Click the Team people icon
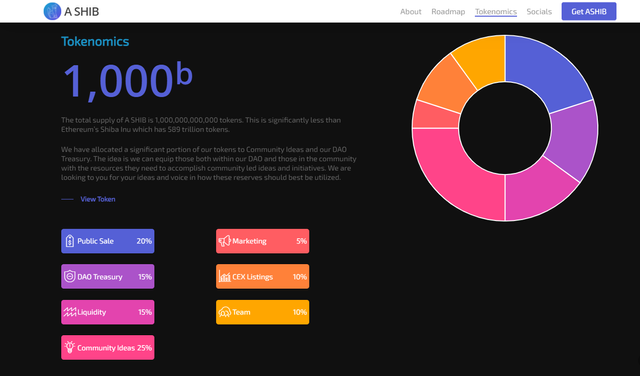 pos(224,312)
